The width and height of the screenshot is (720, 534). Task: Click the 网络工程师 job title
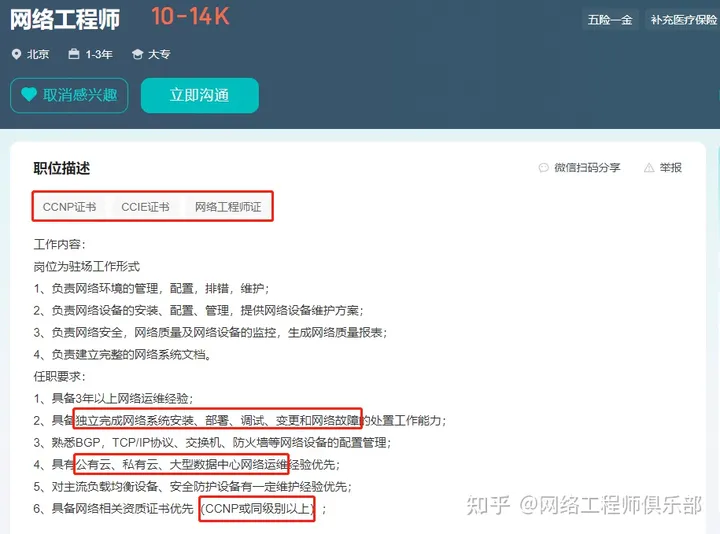pos(65,19)
